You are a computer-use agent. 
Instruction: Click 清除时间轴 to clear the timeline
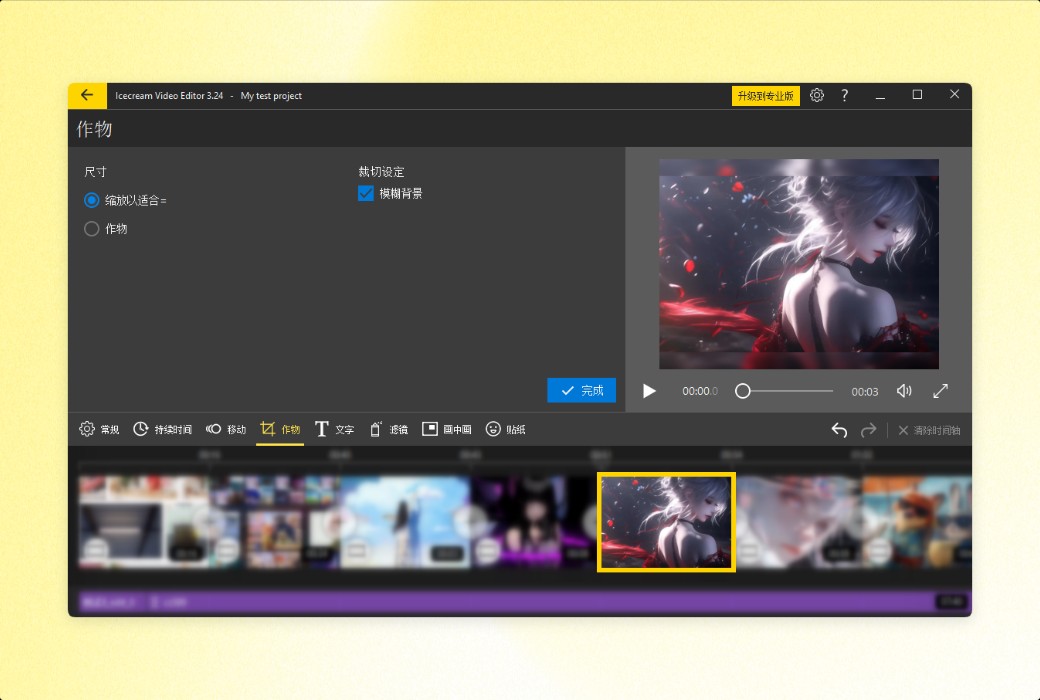point(932,430)
